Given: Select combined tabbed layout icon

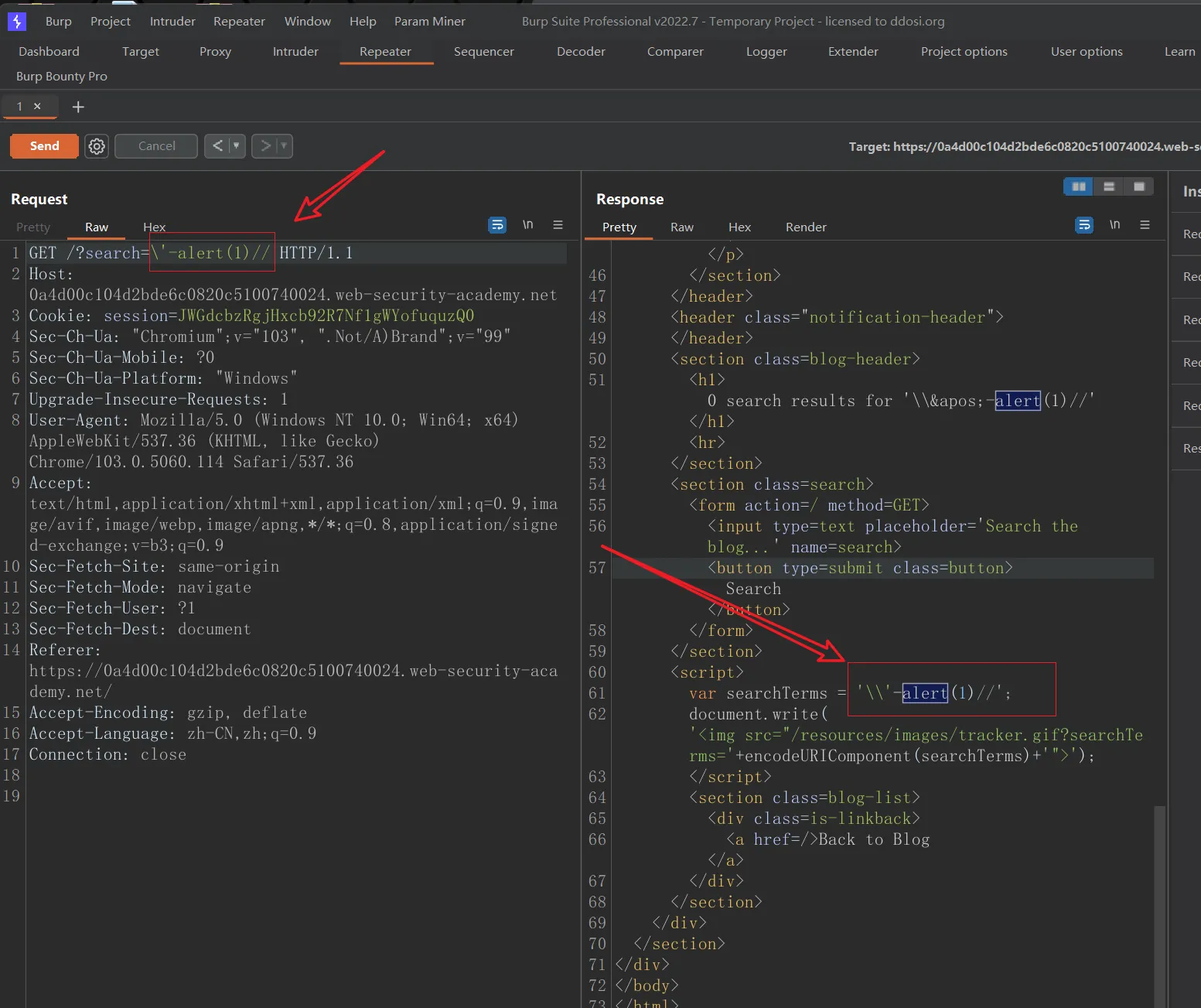Looking at the screenshot, I should coord(1138,186).
